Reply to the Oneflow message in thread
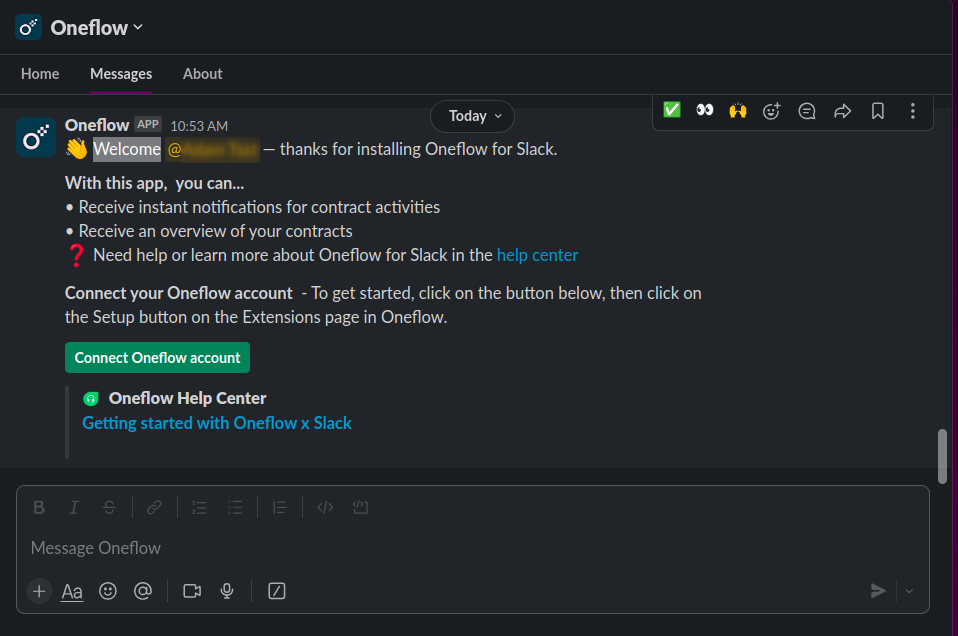The image size is (958, 636). coord(806,111)
